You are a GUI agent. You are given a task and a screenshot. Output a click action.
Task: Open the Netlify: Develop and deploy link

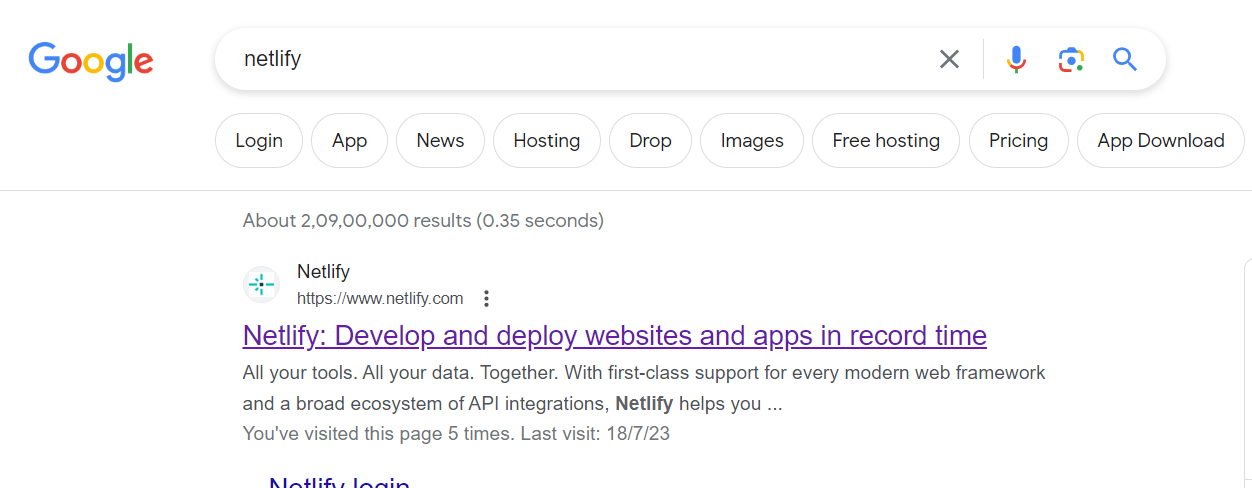click(x=614, y=336)
